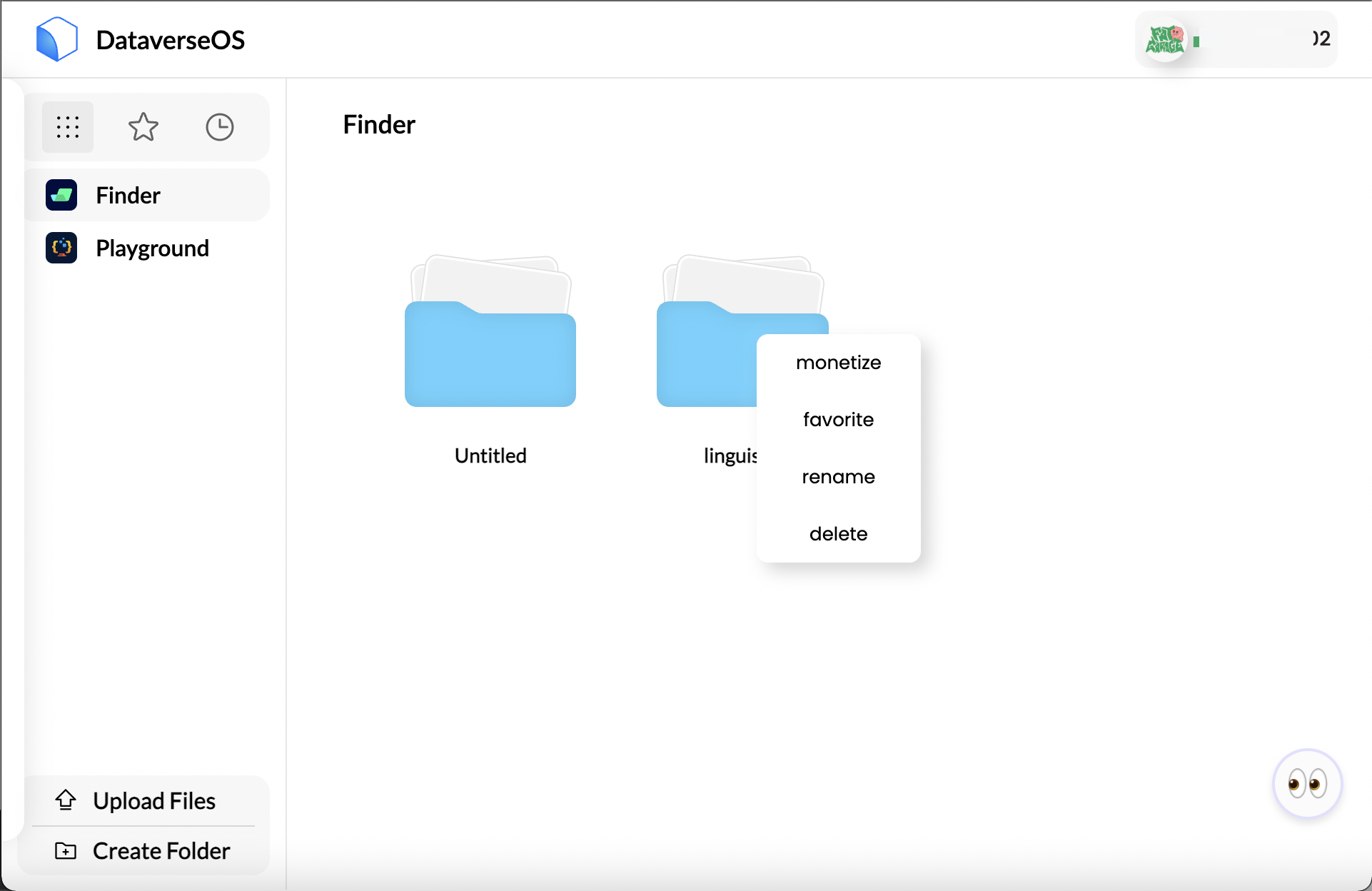Click the eyes emoji floating button
This screenshot has width=1372, height=891.
click(1307, 783)
